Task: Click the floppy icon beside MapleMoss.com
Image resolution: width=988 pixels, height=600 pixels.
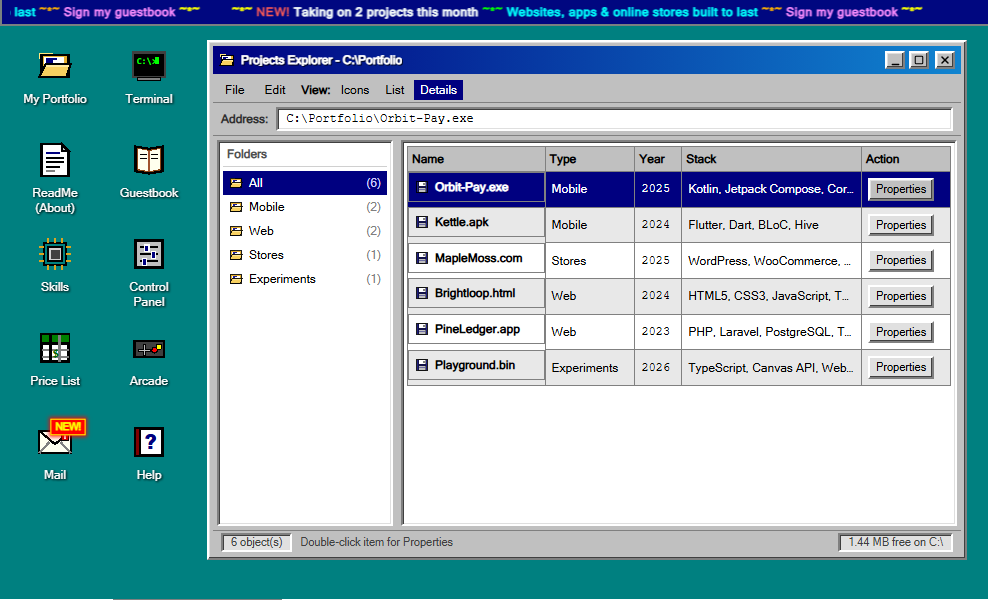Action: (422, 258)
